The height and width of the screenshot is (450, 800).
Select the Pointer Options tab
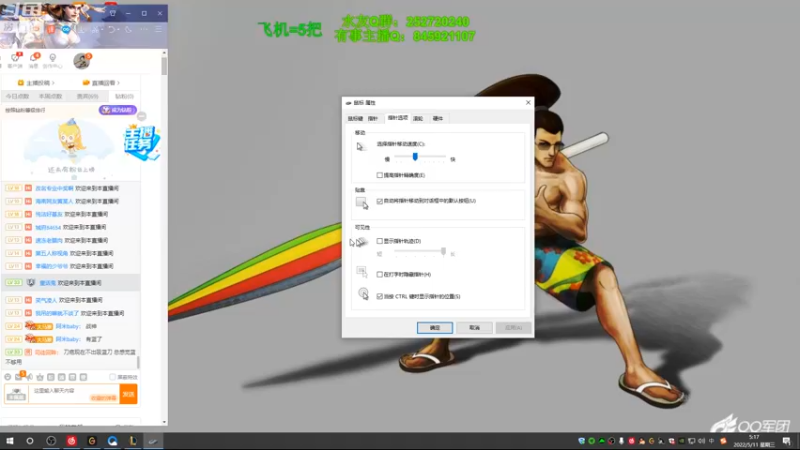397,118
